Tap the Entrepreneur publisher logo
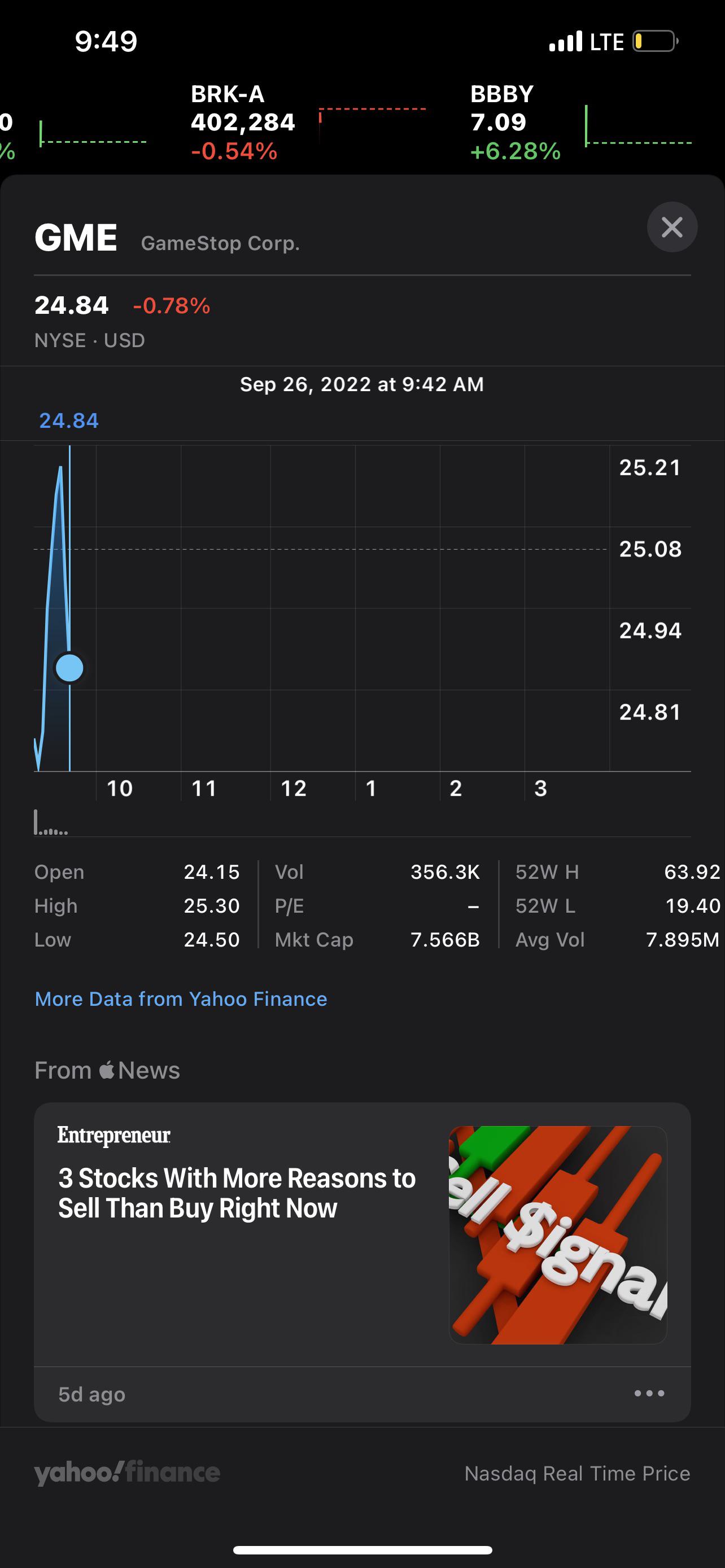Screen dimensions: 725x1568 pyautogui.click(x=114, y=1135)
